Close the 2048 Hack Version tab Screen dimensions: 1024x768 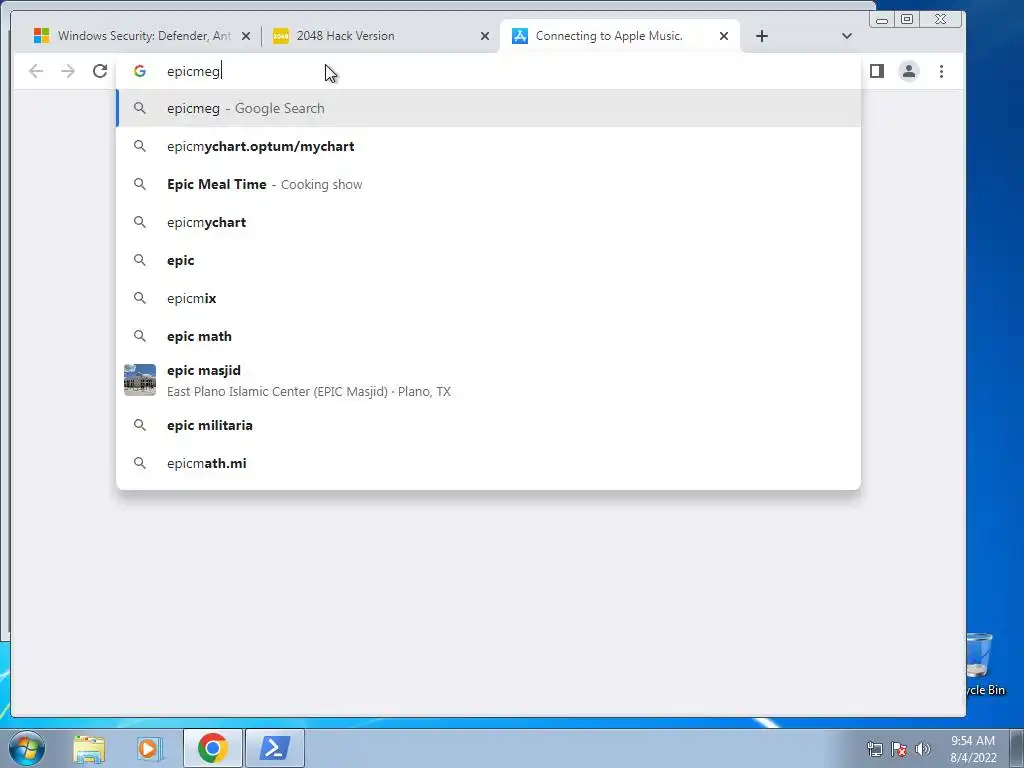point(485,36)
